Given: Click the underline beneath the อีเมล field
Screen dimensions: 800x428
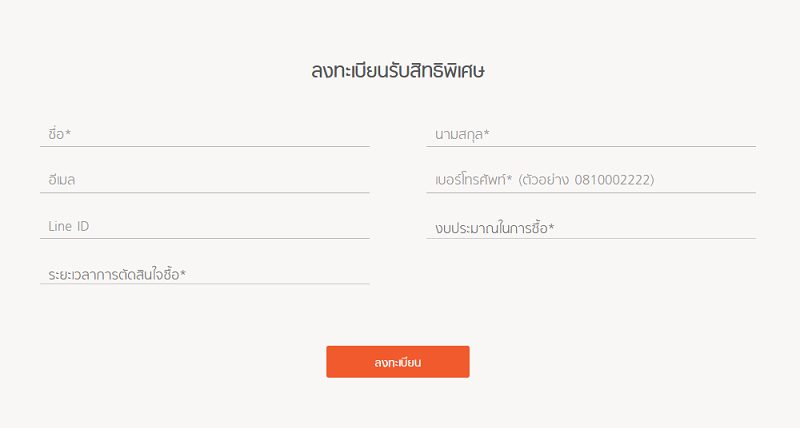Looking at the screenshot, I should point(205,192).
